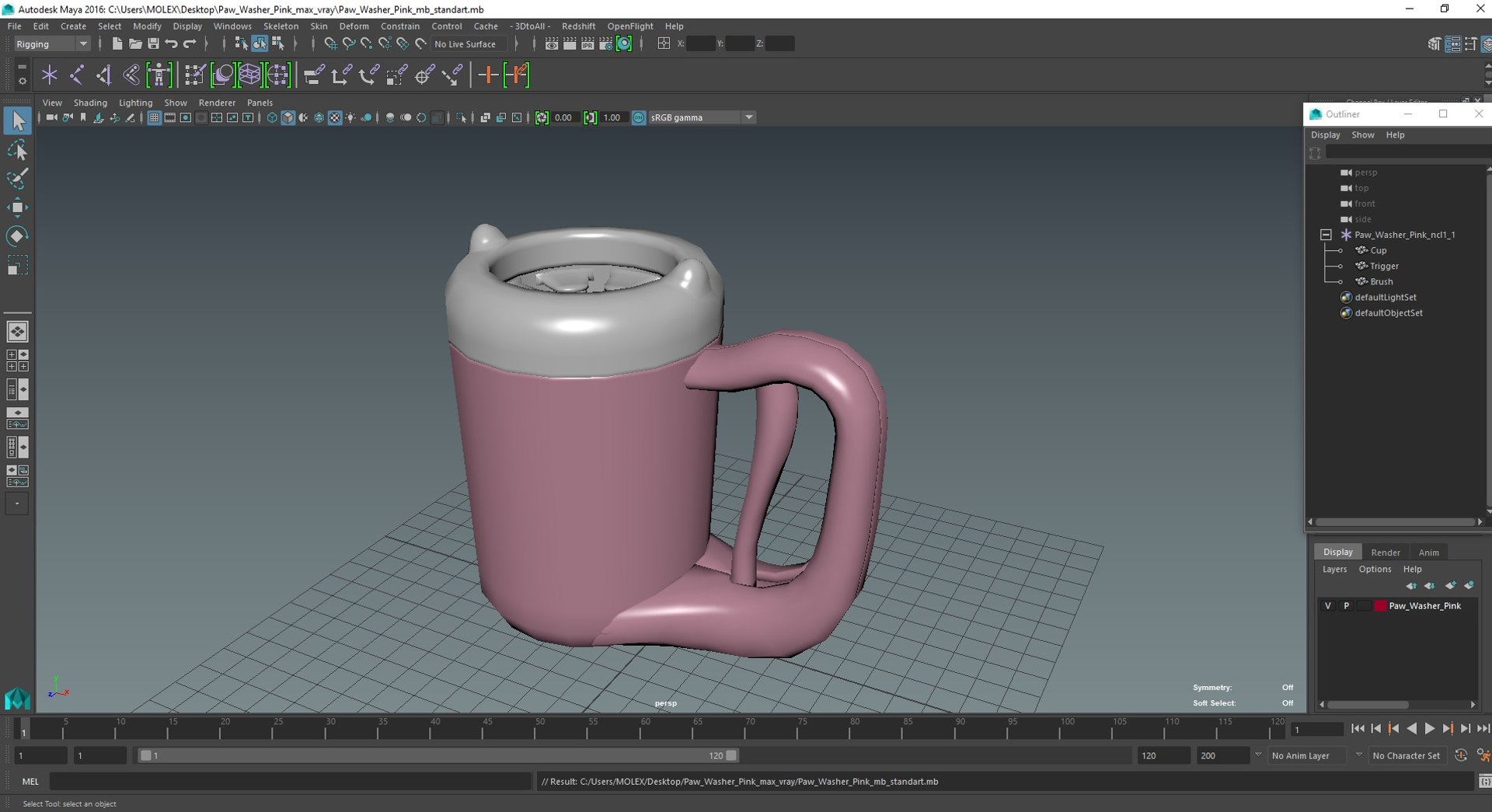Open the Constrain menu
The width and height of the screenshot is (1492, 812).
pos(399,26)
